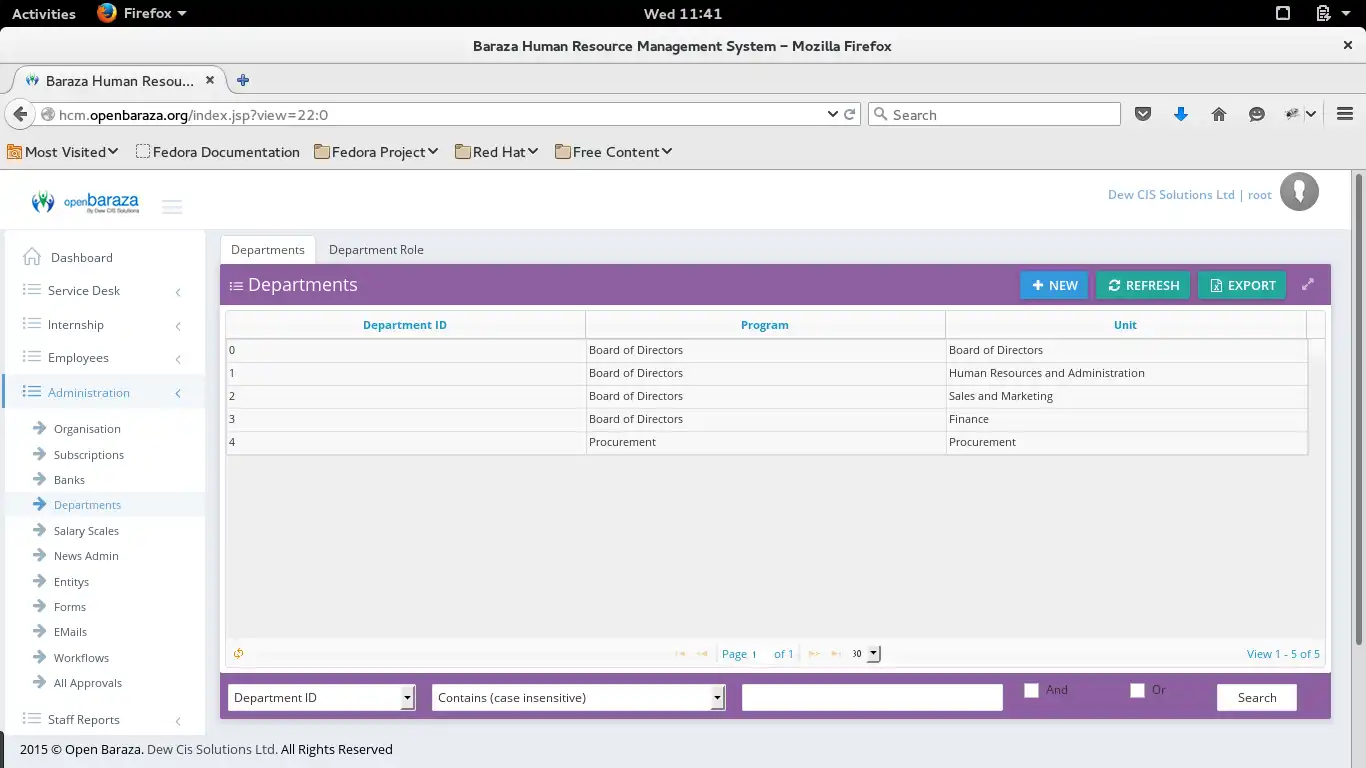Click the user profile avatar icon
Screen dimensions: 1366x768
[1299, 191]
